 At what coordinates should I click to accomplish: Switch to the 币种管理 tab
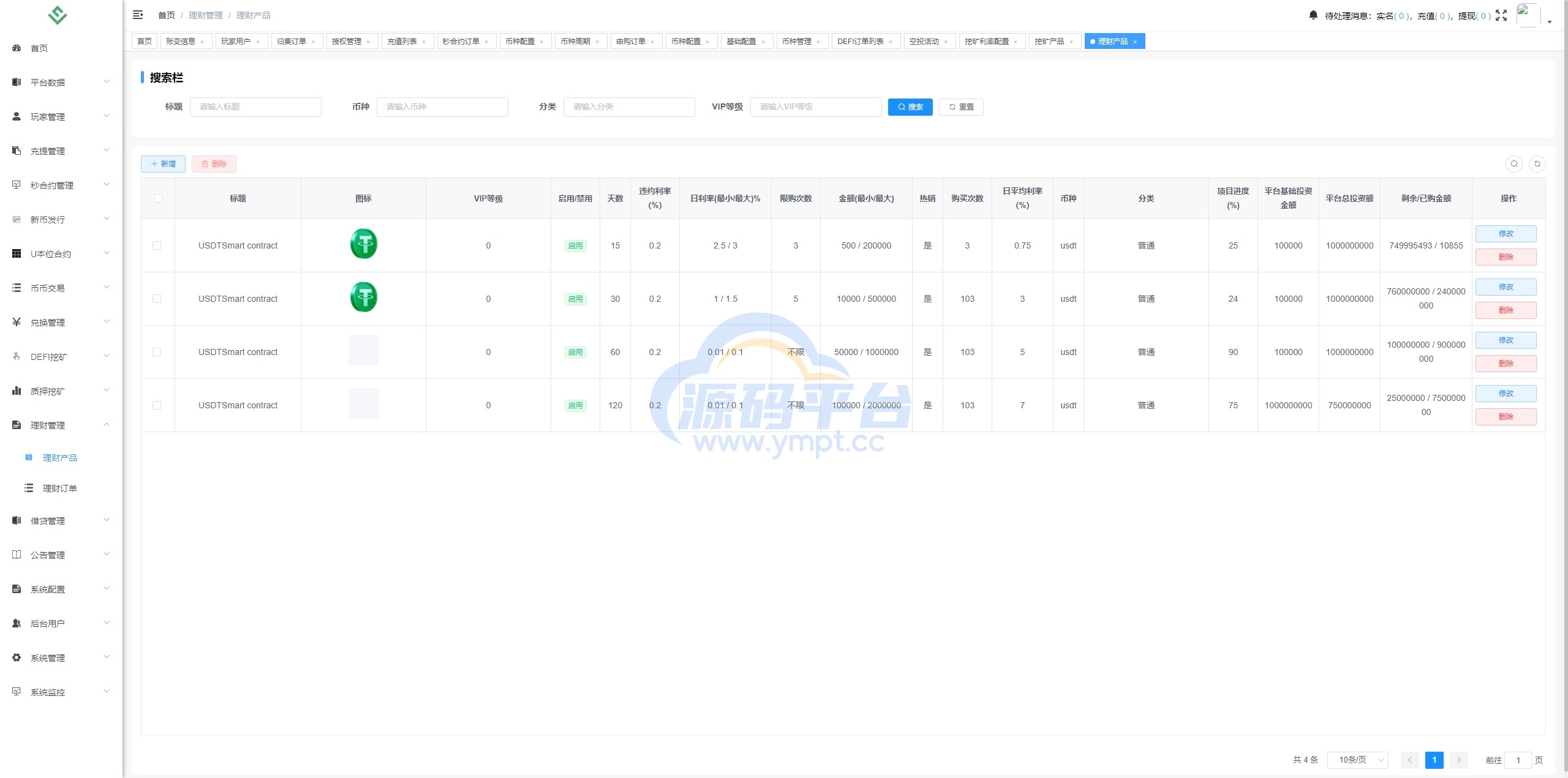pos(796,41)
